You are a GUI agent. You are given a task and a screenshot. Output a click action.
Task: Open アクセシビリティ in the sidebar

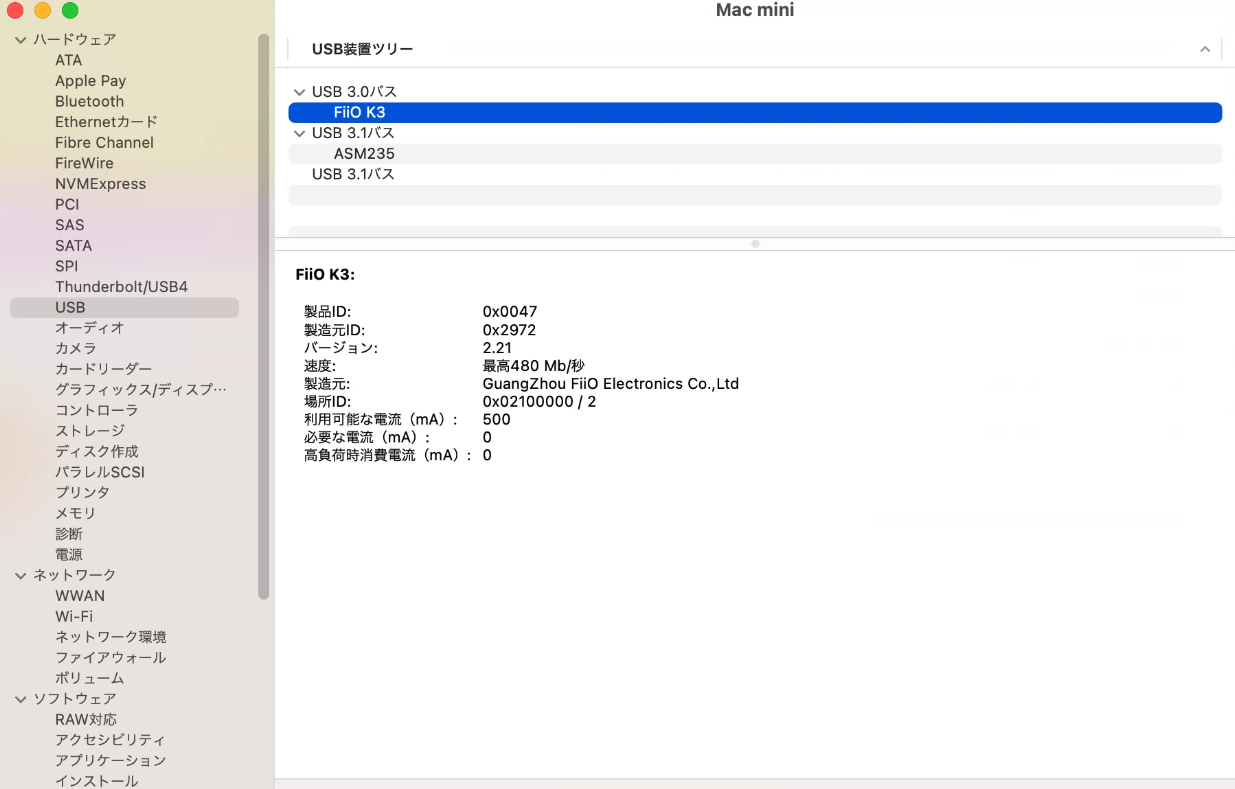point(110,740)
